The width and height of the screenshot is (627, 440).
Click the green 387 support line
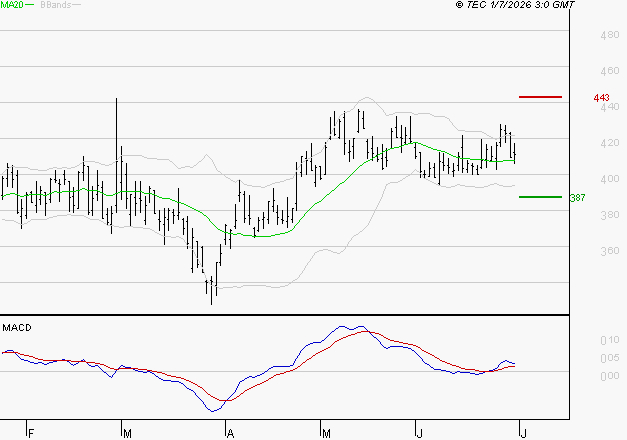pyautogui.click(x=540, y=197)
